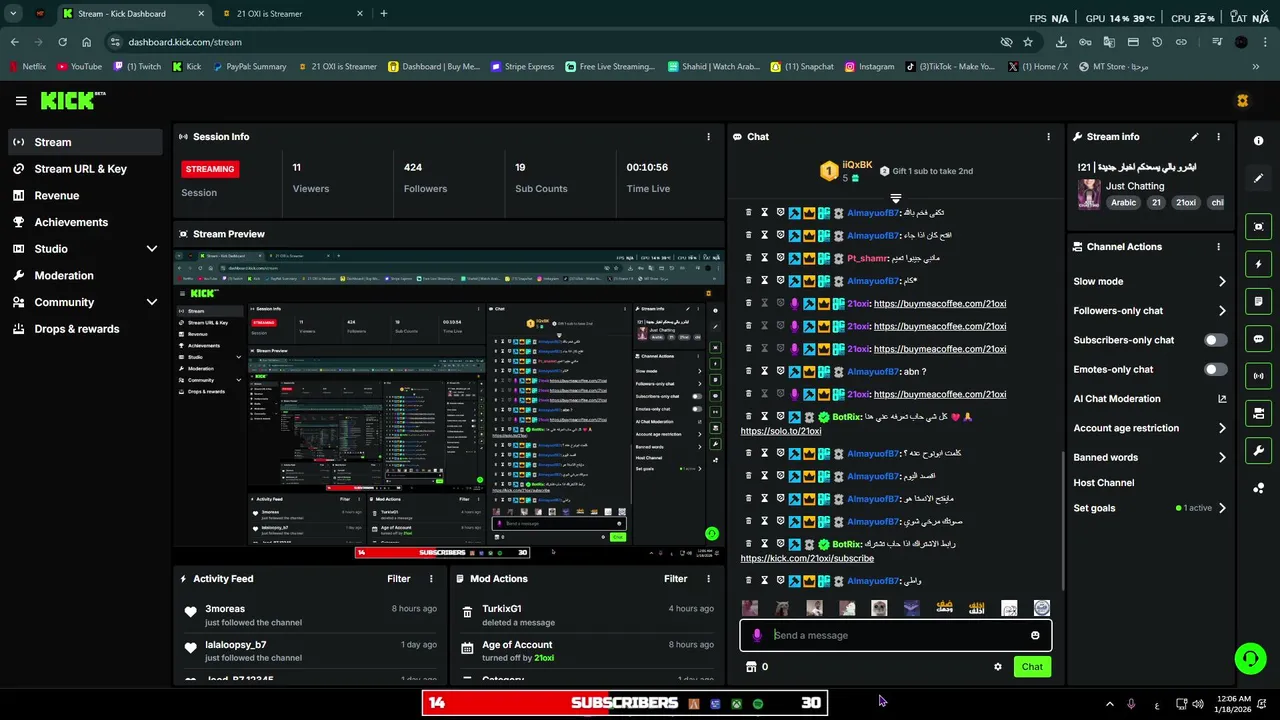Click the gold badge icon at top right
Image resolution: width=1280 pixels, height=720 pixels.
point(1242,101)
